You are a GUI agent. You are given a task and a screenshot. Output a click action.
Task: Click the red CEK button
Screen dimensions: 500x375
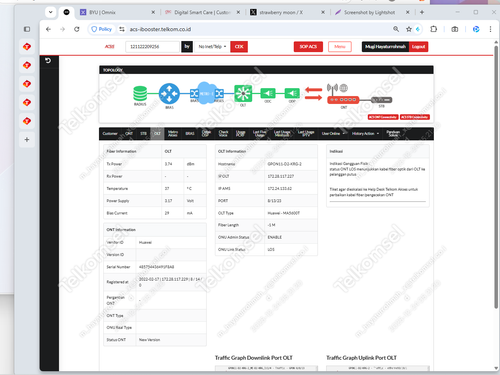pyautogui.click(x=239, y=47)
